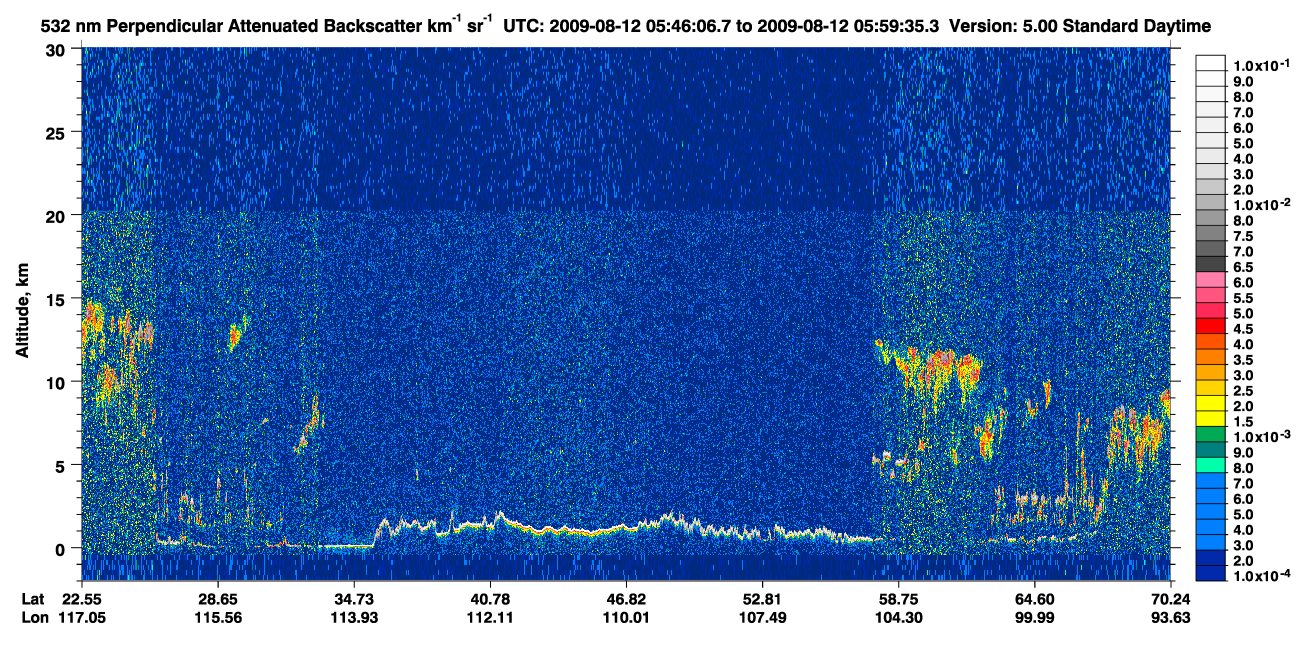
Task: Select latitude value 34.73
Action: click(x=354, y=599)
